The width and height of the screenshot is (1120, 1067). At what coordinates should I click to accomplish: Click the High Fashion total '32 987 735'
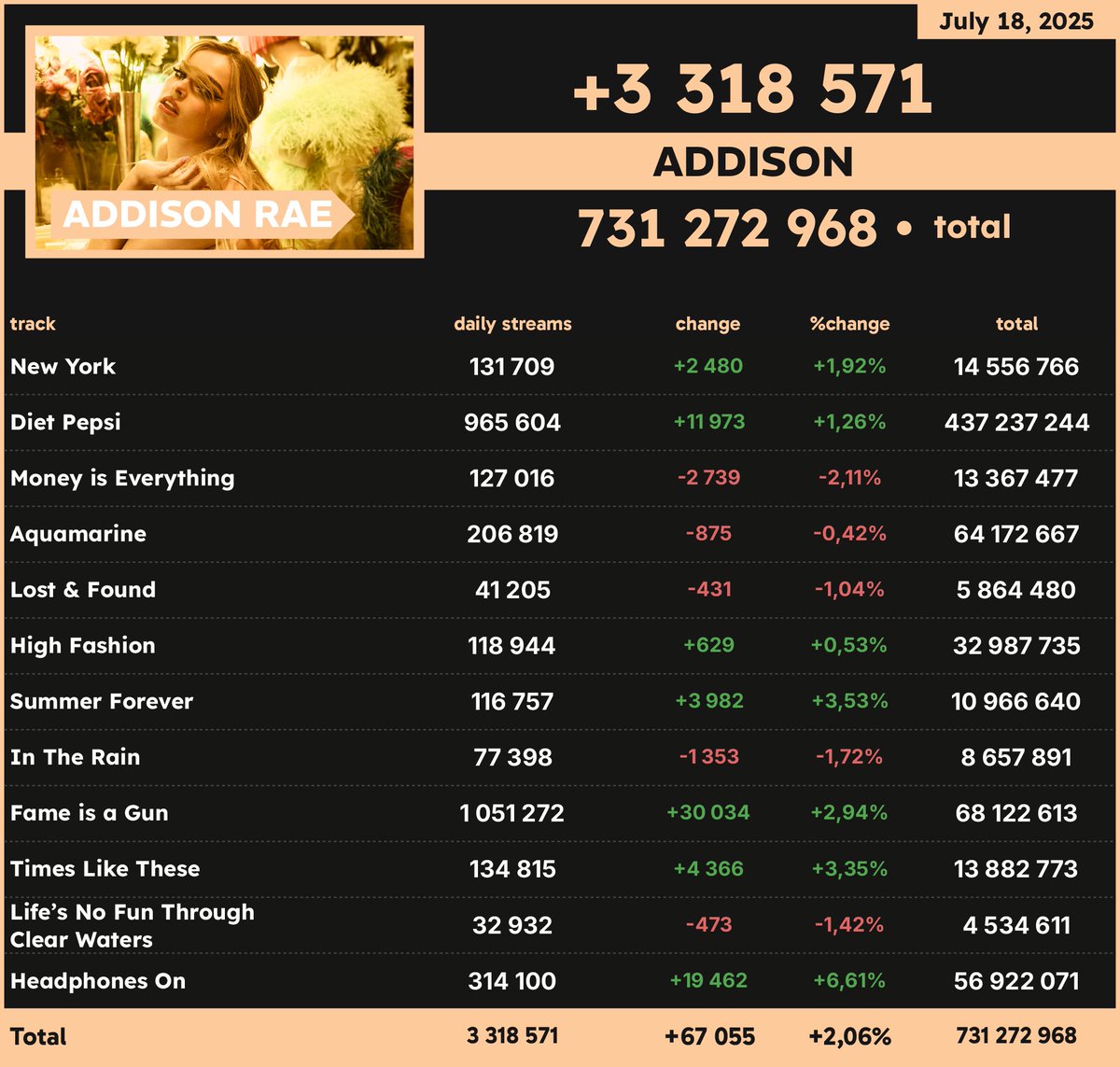click(1016, 646)
